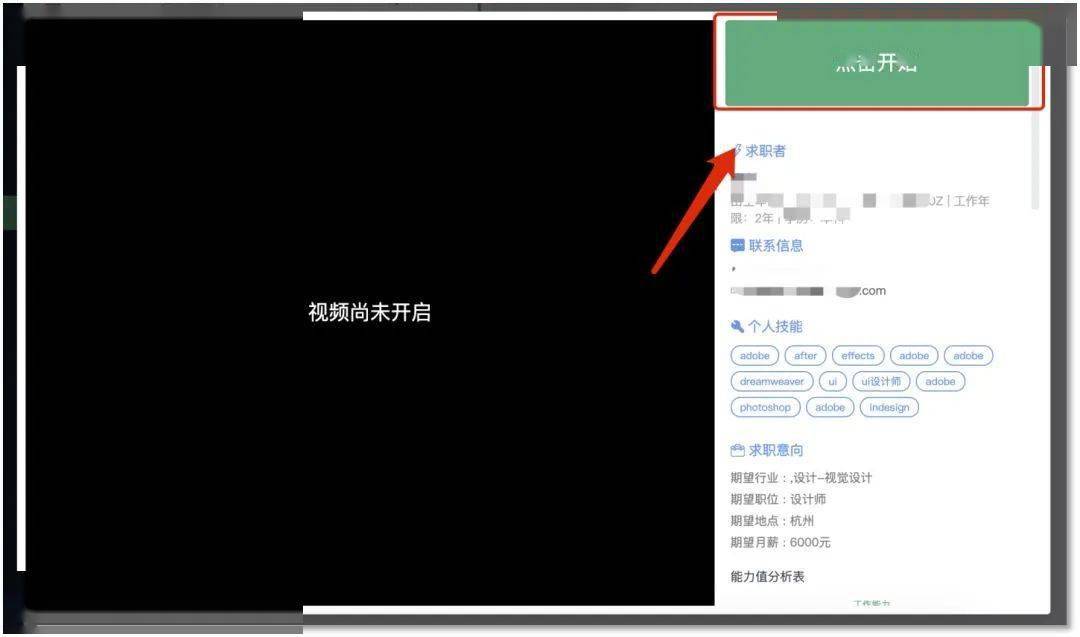
Task: Click the effects skill tag
Action: point(857,356)
